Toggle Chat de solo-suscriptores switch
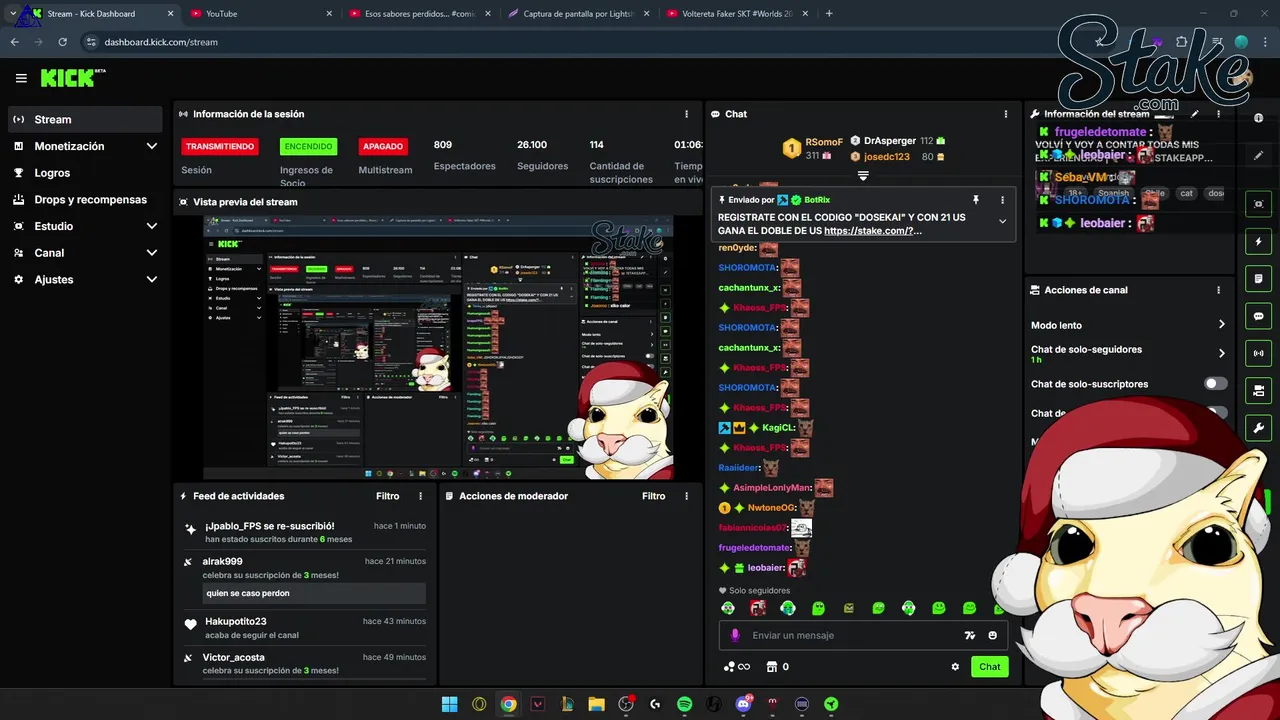This screenshot has height=720, width=1280. 1216,384
